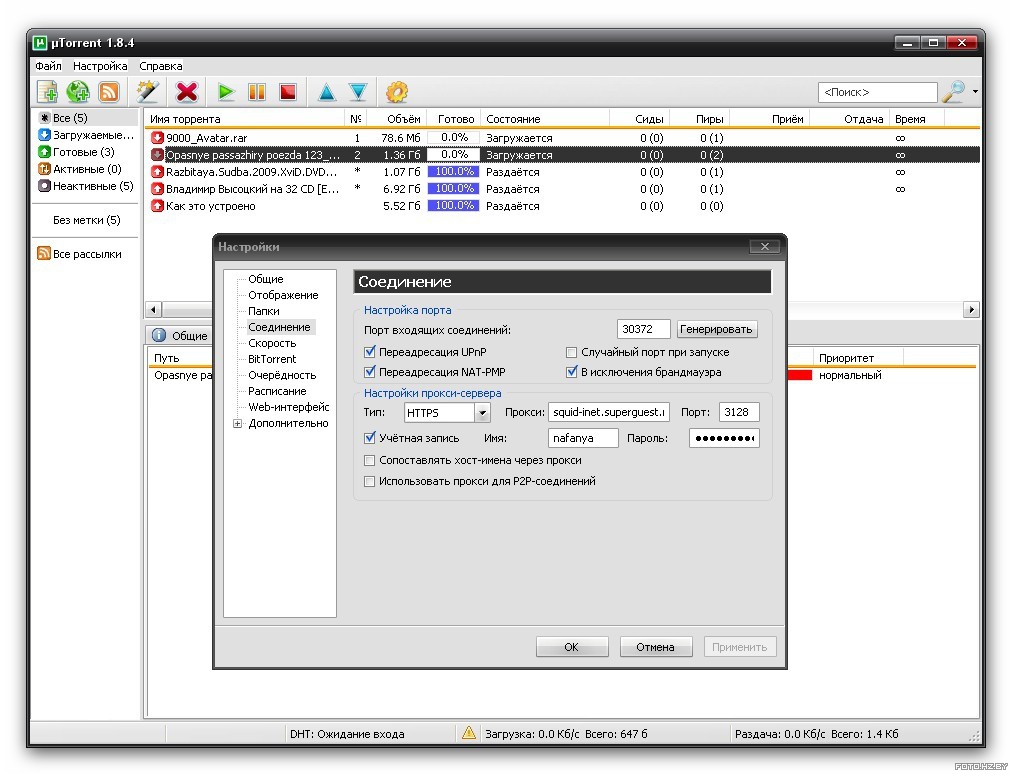Click the 'Отмена' button
1012x774 pixels.
click(656, 647)
